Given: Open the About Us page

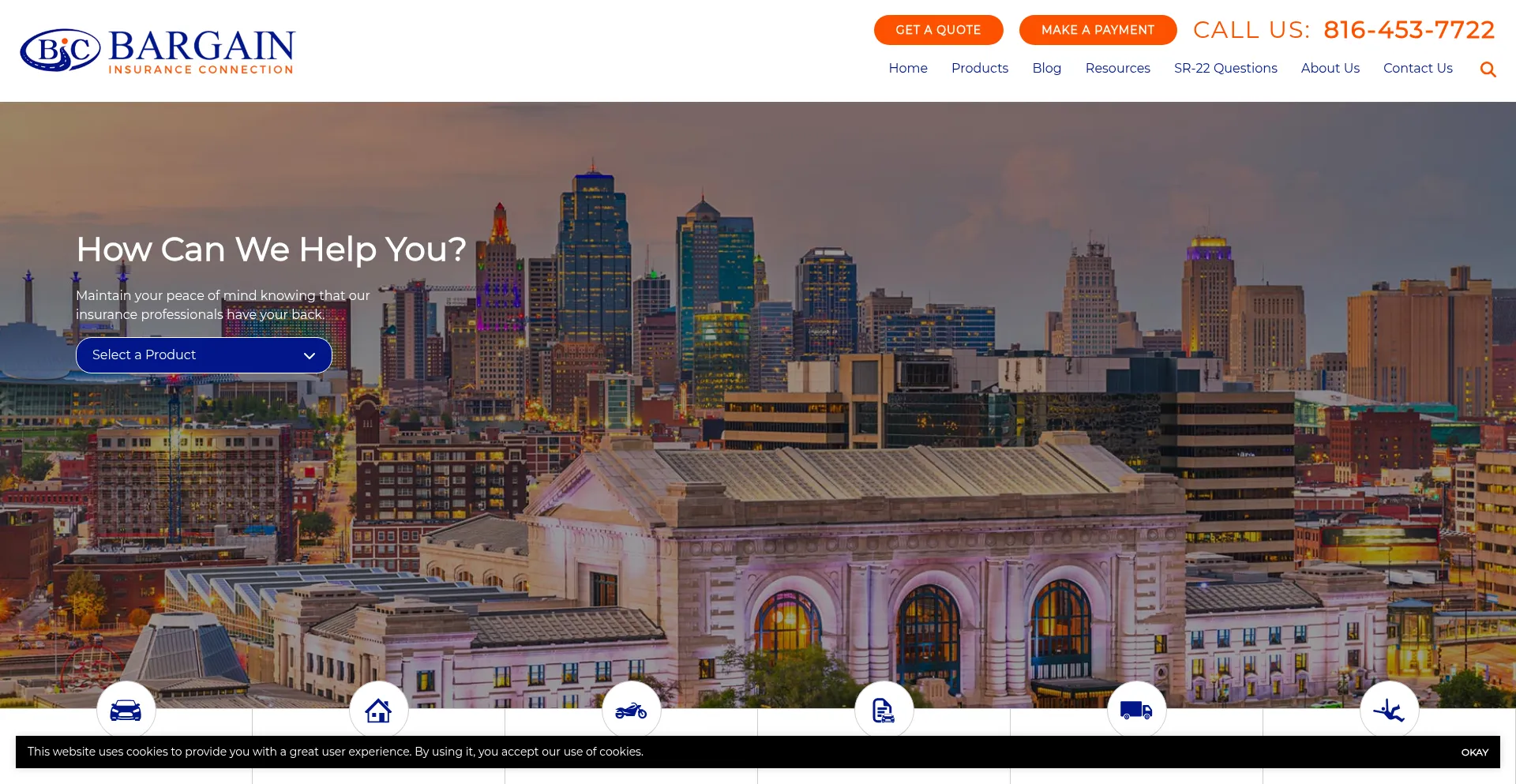Looking at the screenshot, I should click(x=1330, y=68).
